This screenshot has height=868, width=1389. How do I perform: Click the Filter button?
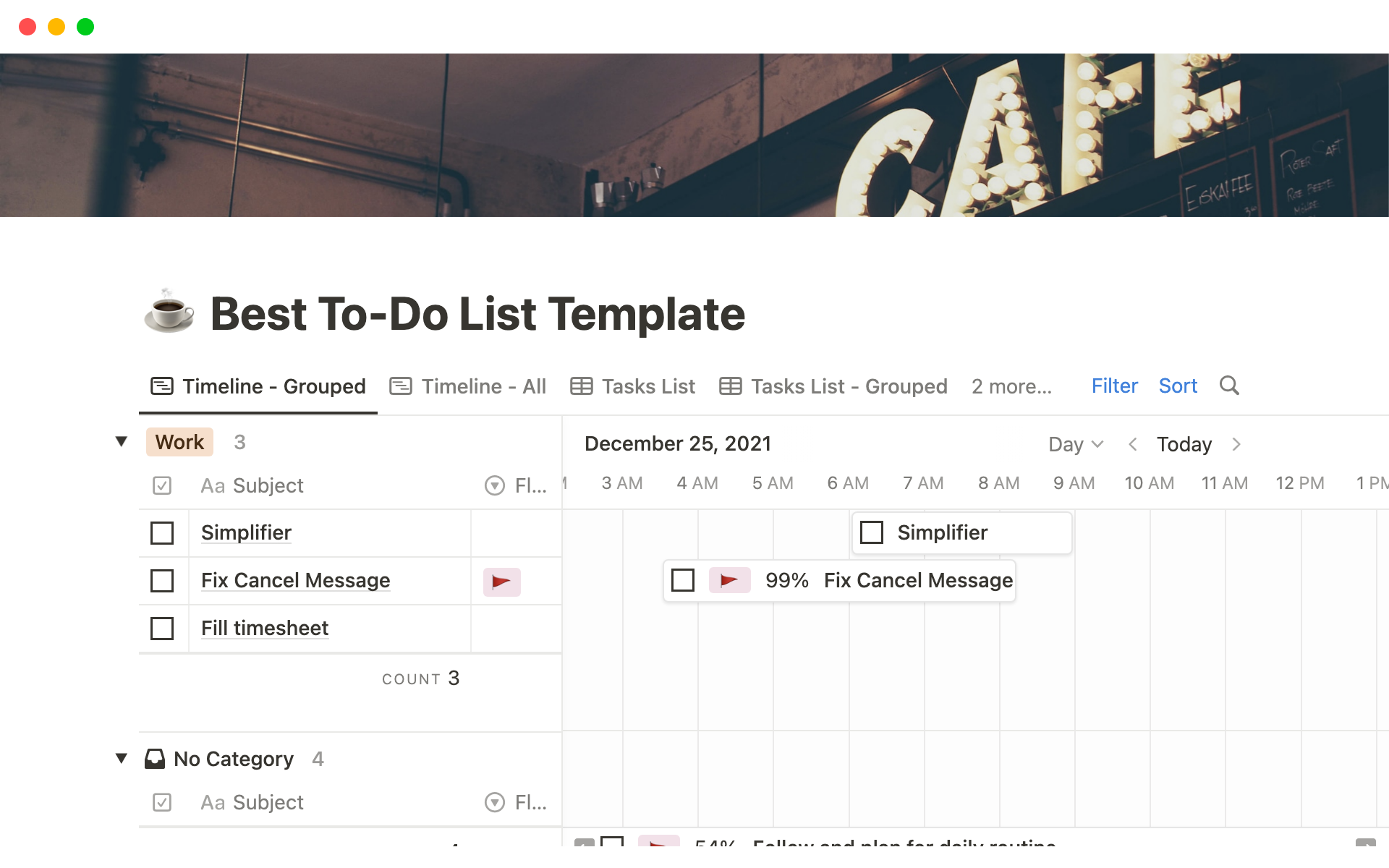click(x=1112, y=386)
